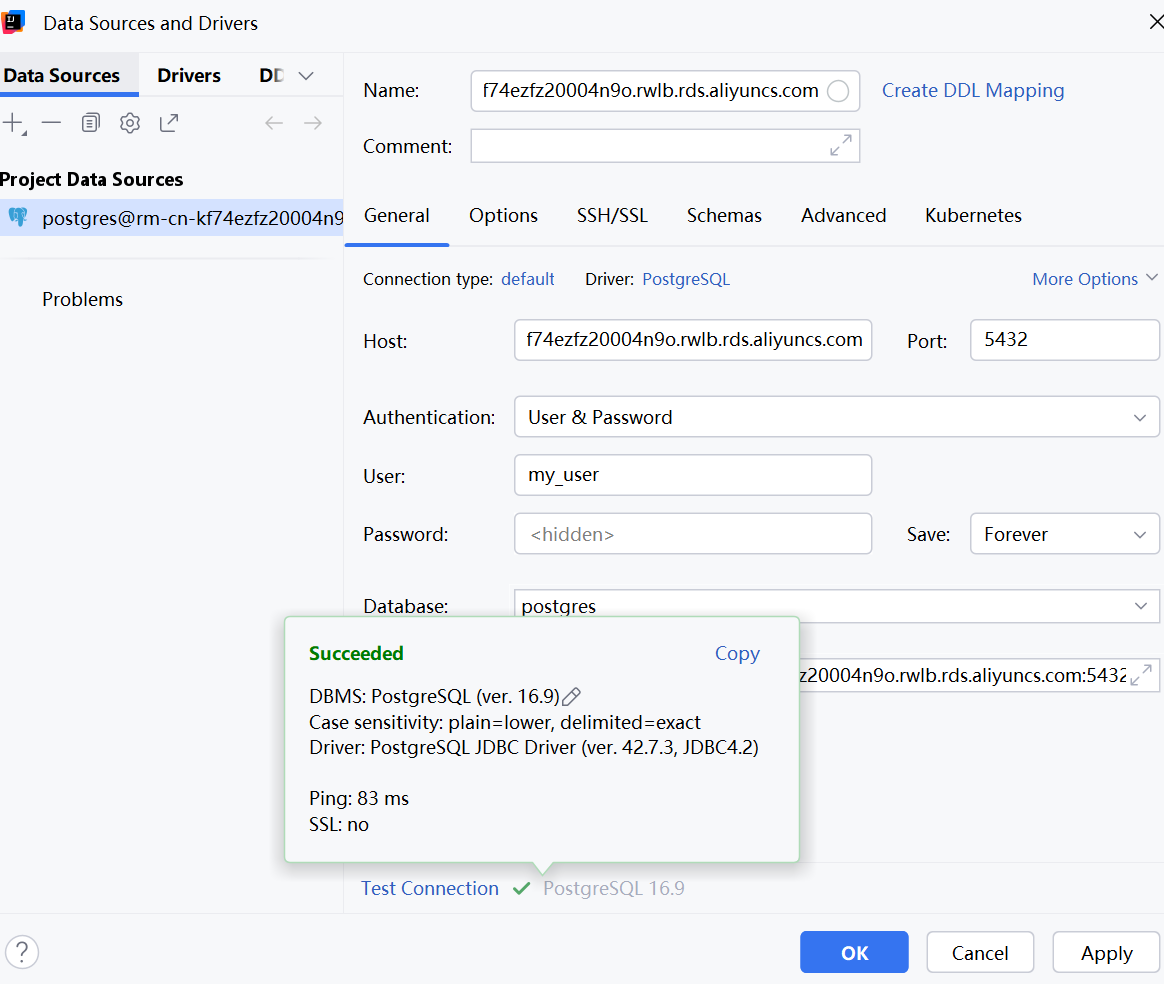Open the Options tab
The image size is (1164, 984).
503,215
